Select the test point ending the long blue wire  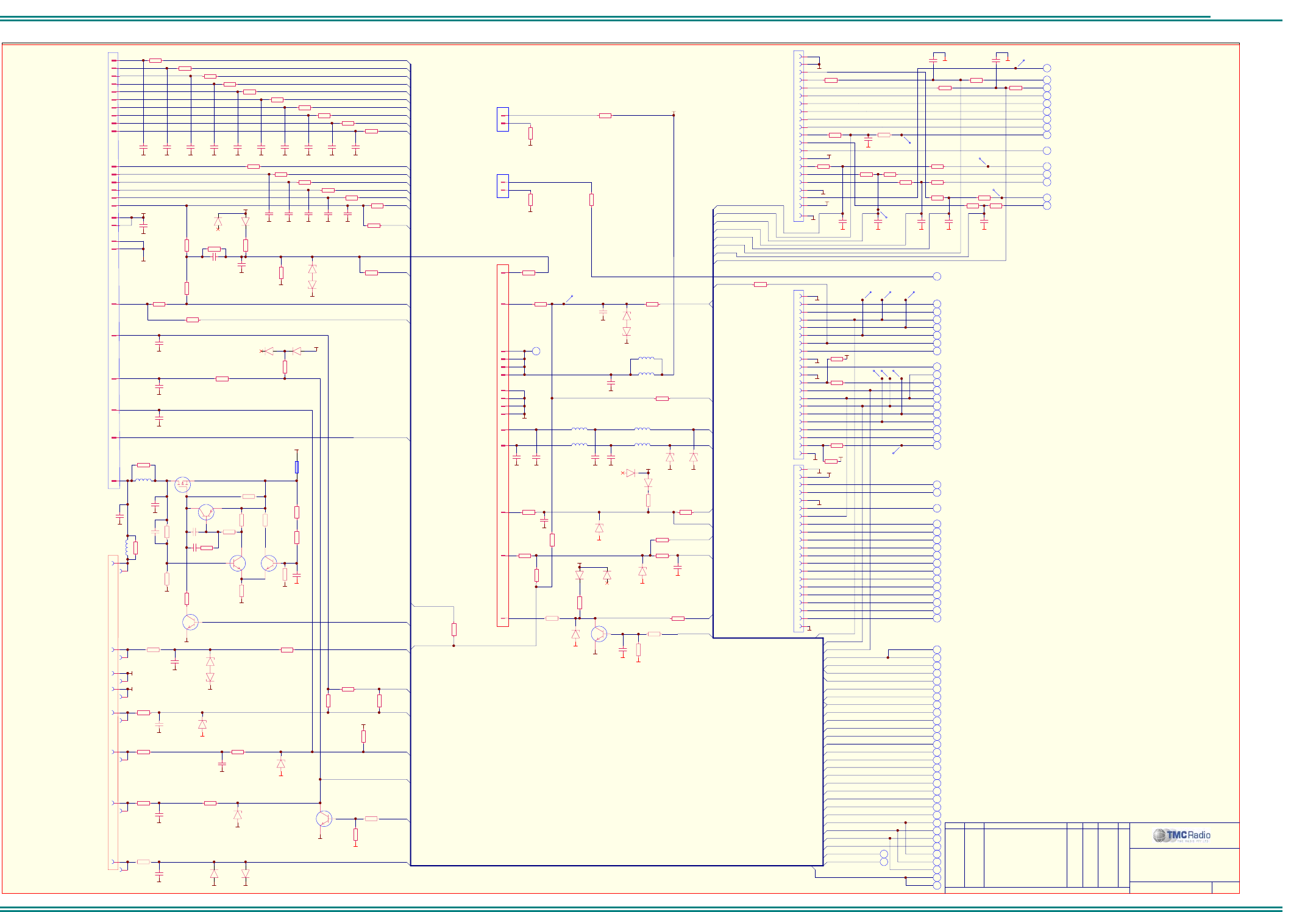[x=937, y=277]
